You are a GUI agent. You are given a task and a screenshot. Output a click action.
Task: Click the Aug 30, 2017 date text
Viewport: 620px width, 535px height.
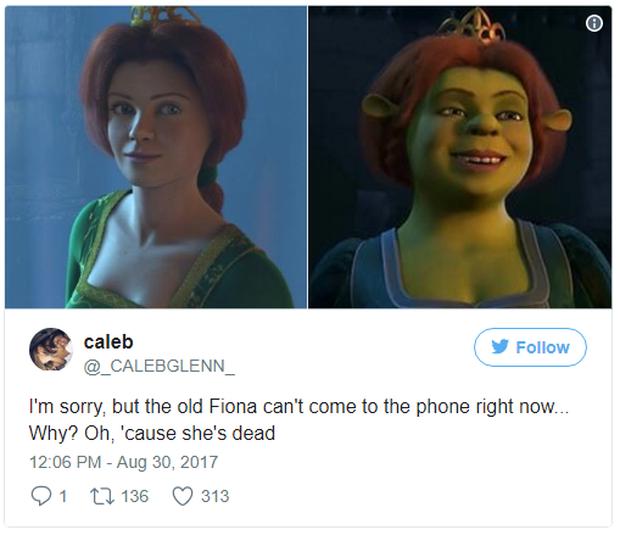tap(167, 462)
